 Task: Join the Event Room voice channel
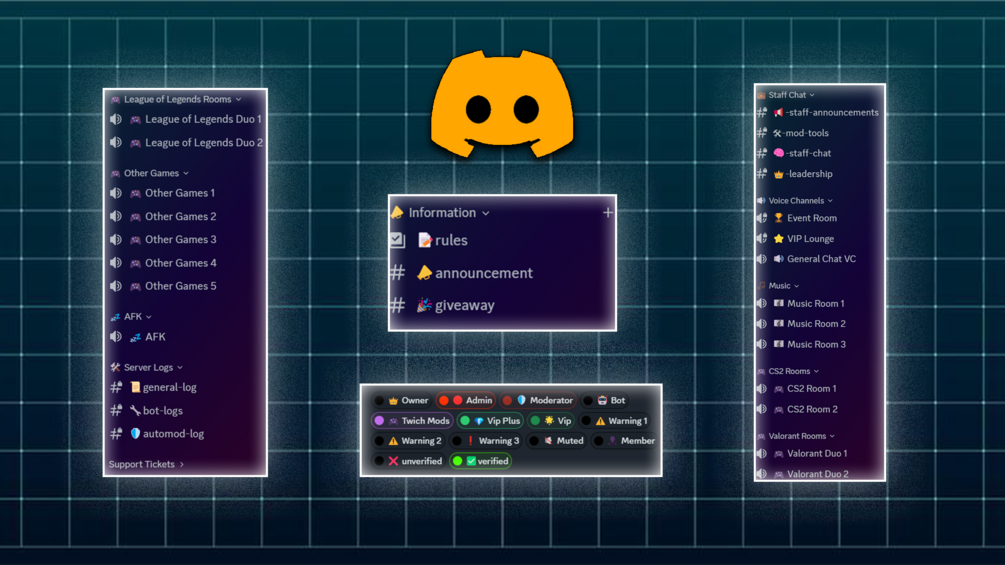797,218
